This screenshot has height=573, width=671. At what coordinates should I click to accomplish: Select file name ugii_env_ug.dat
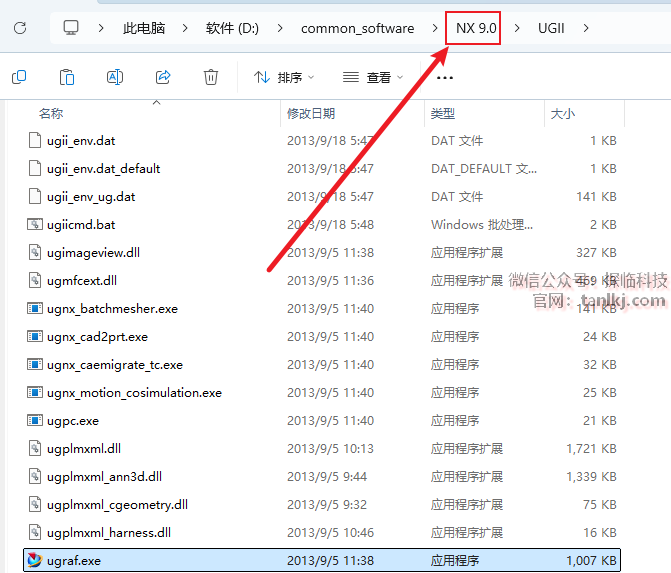pyautogui.click(x=91, y=197)
